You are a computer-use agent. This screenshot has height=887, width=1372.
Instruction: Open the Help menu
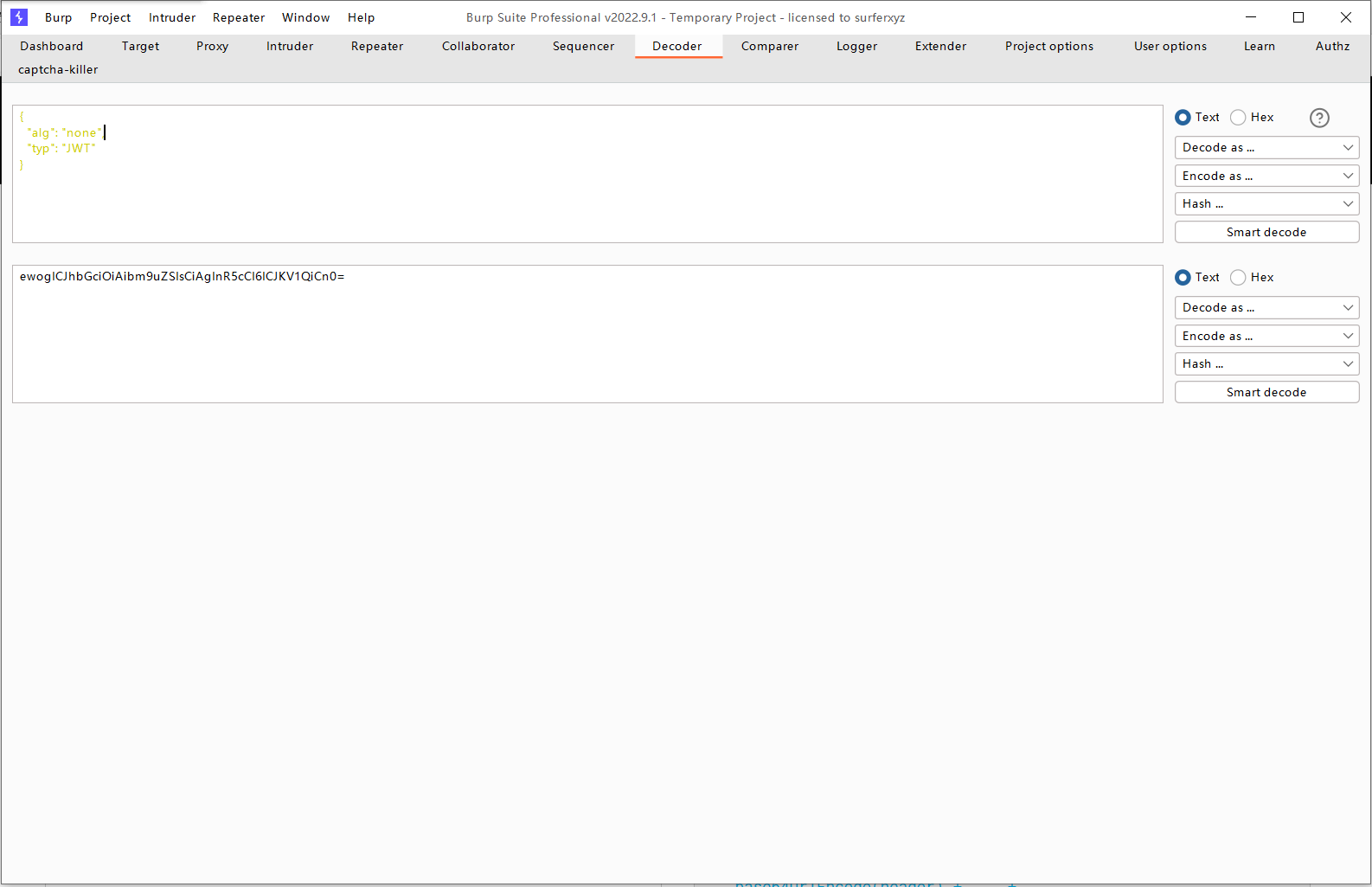point(362,17)
